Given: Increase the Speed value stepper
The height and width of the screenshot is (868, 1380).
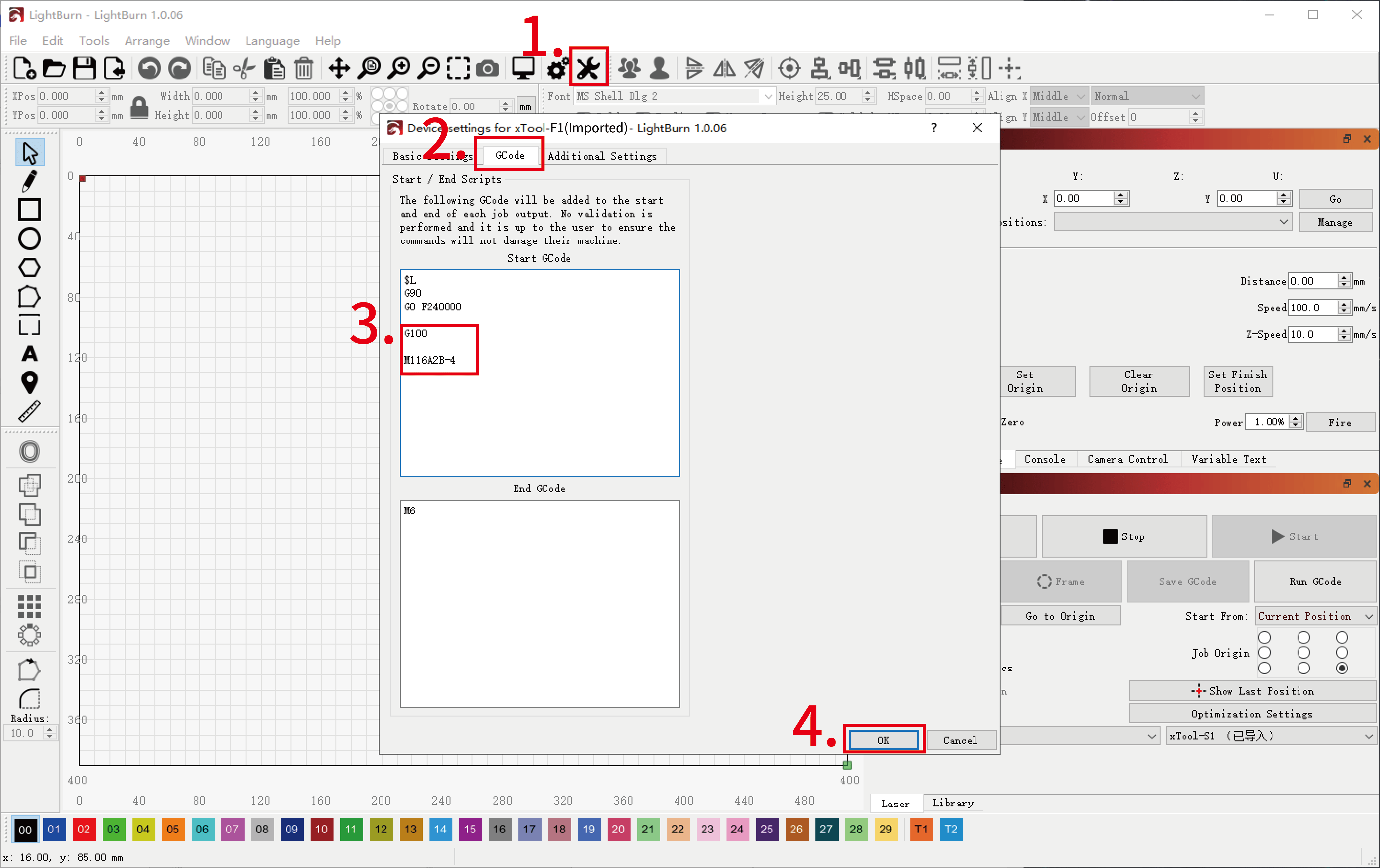Looking at the screenshot, I should (x=1344, y=304).
